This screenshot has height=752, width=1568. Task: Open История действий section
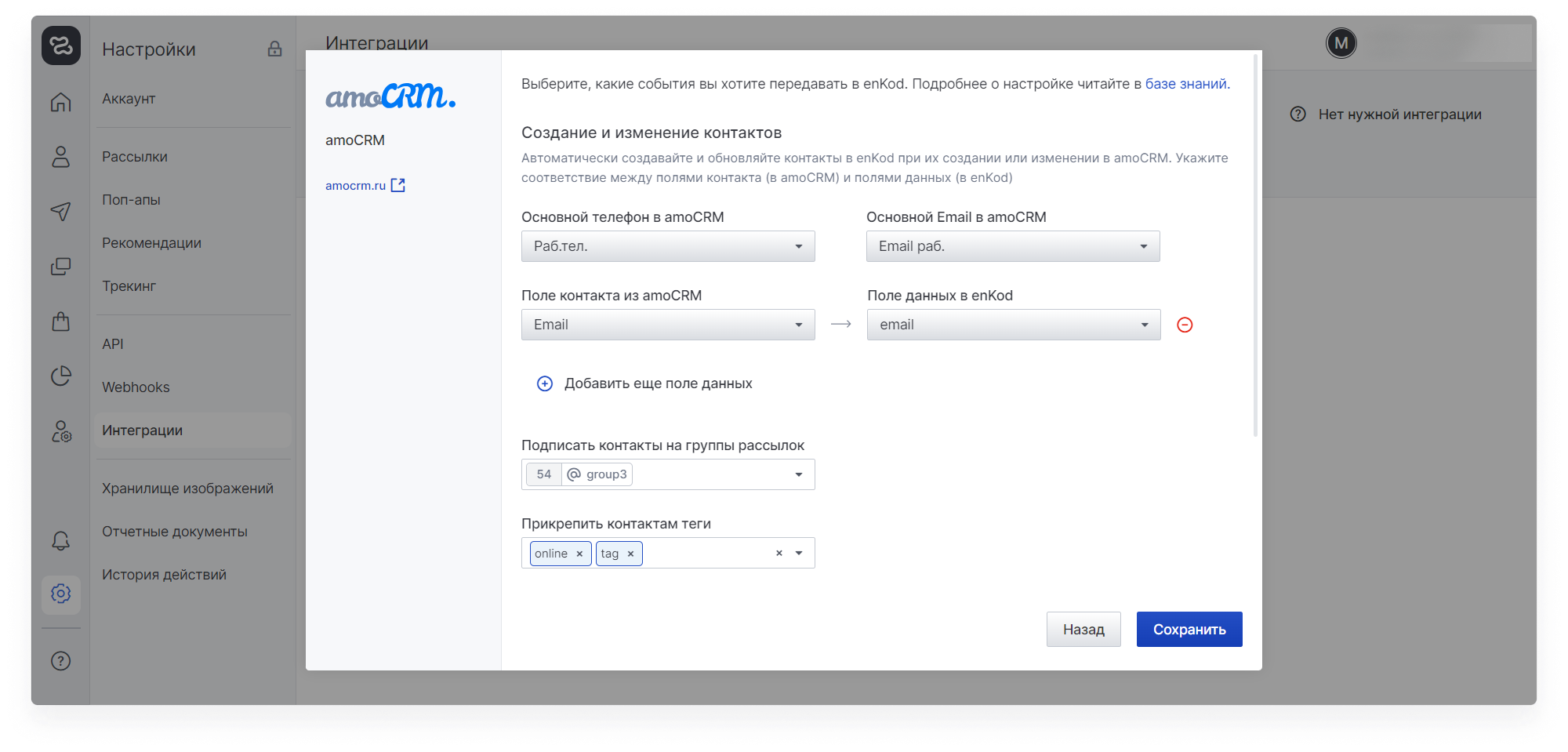tap(164, 575)
